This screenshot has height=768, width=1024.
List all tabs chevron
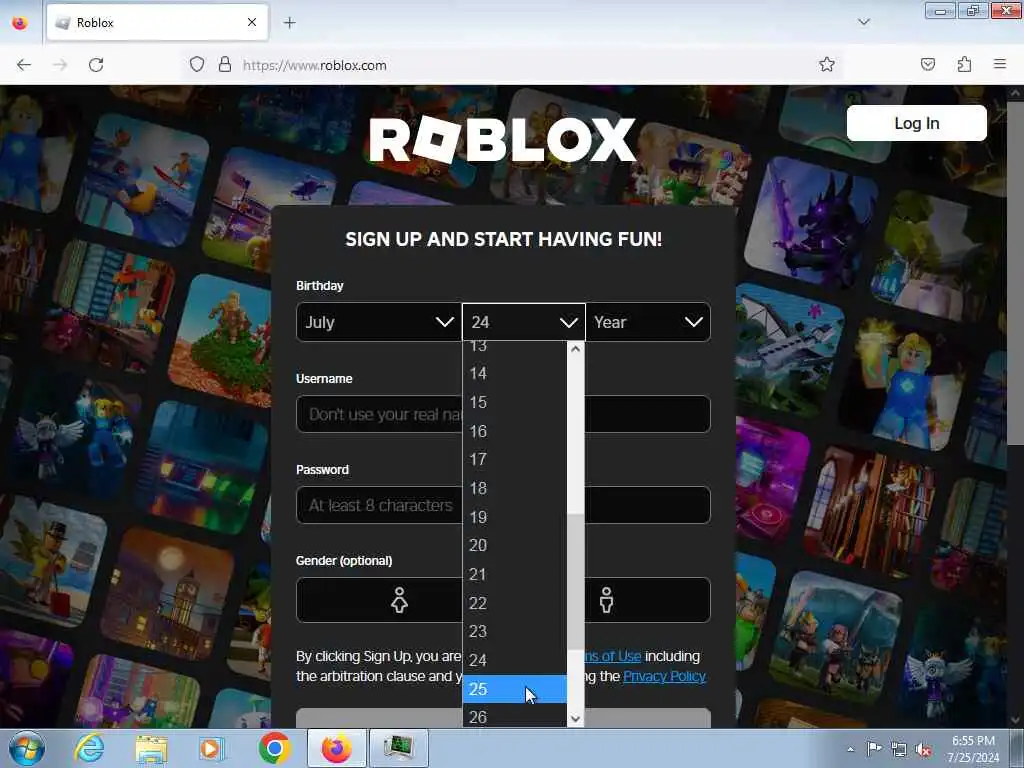(864, 22)
